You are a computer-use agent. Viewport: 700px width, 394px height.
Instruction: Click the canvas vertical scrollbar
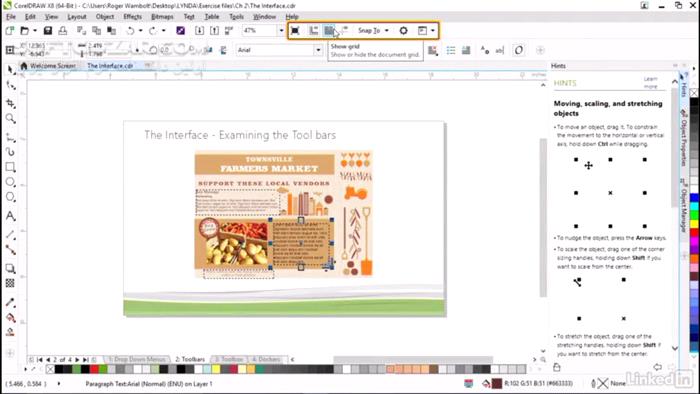[x=543, y=217]
